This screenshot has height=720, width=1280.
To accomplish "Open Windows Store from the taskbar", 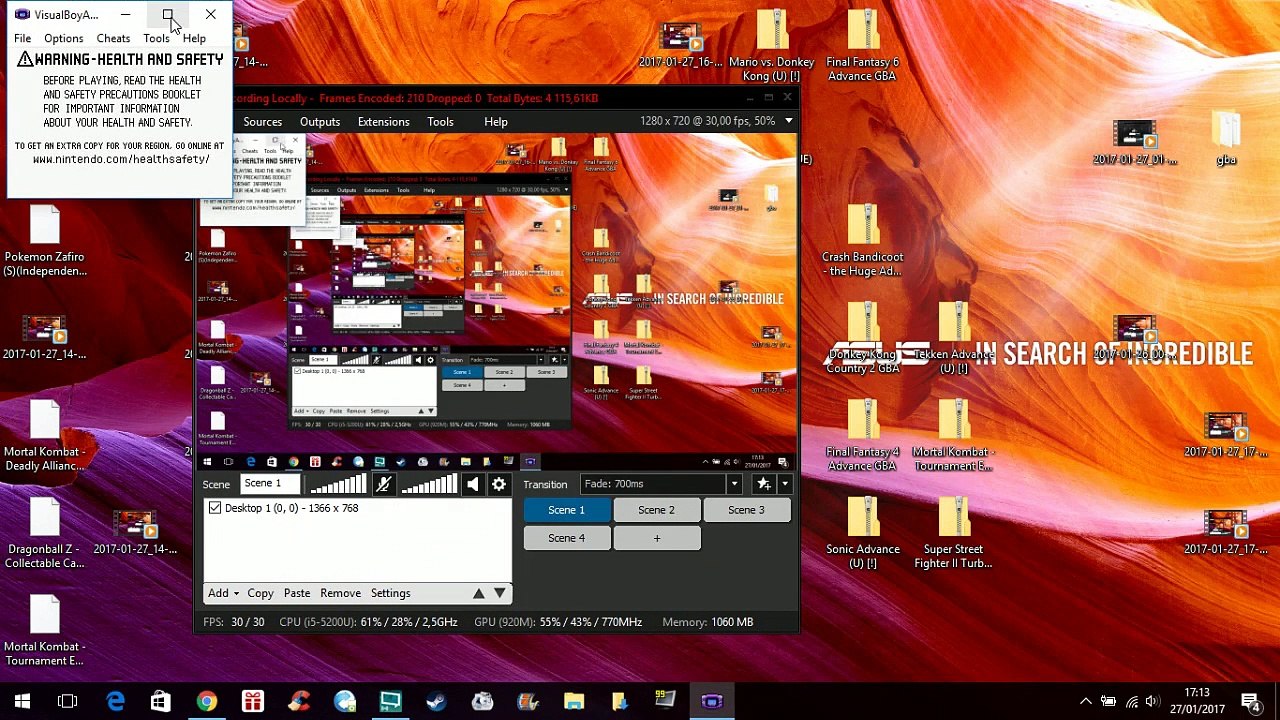I will point(160,701).
